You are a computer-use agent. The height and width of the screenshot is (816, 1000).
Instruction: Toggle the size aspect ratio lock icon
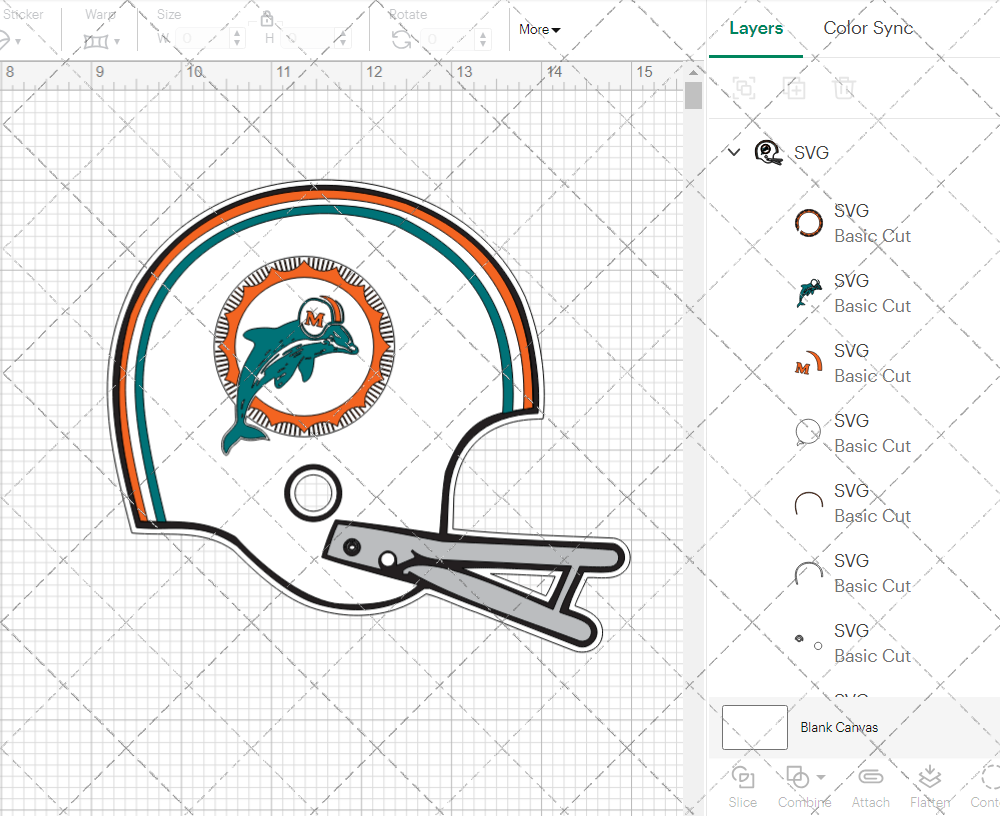[267, 19]
